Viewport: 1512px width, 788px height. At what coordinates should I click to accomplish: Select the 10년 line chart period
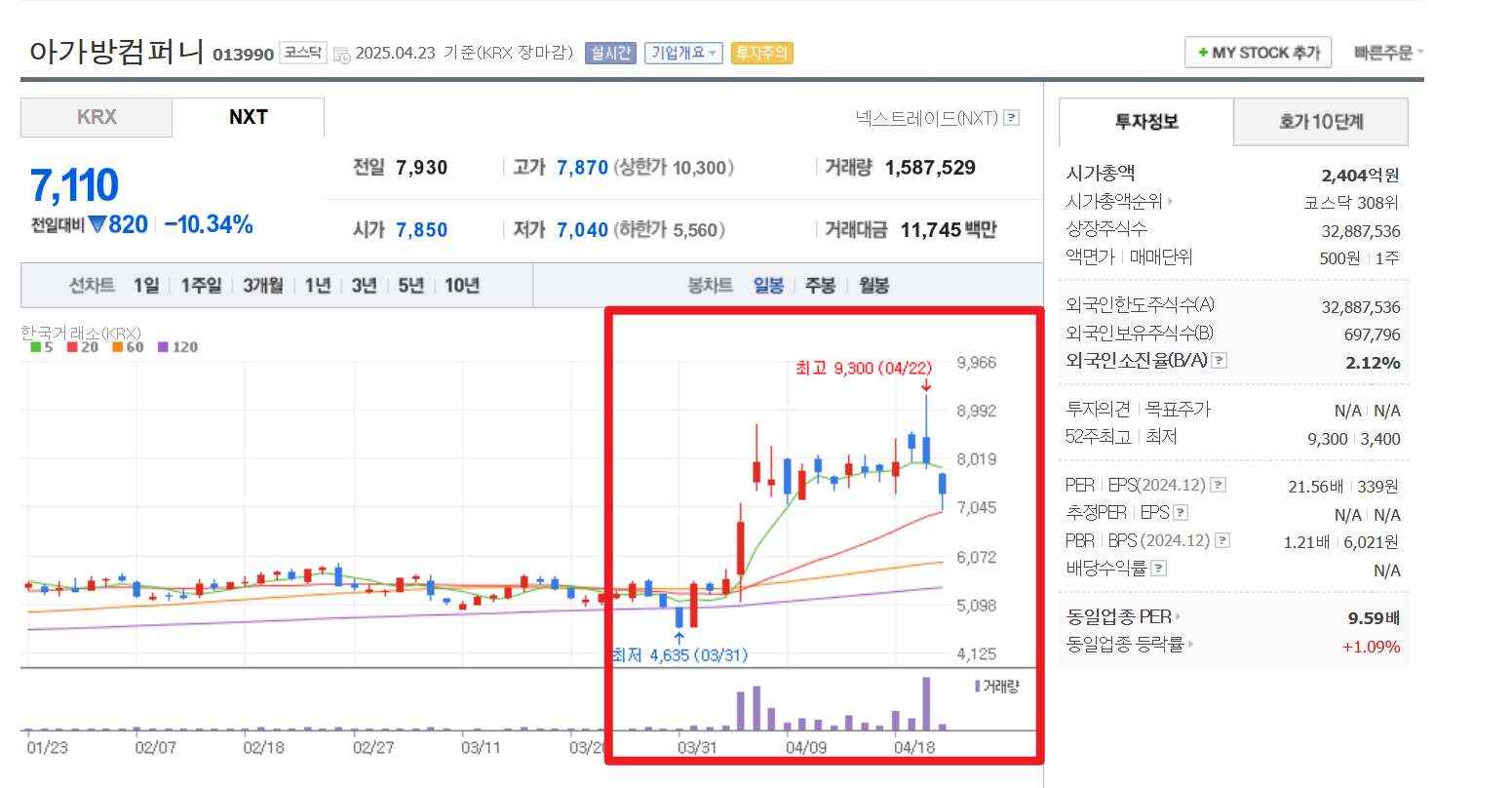point(462,286)
